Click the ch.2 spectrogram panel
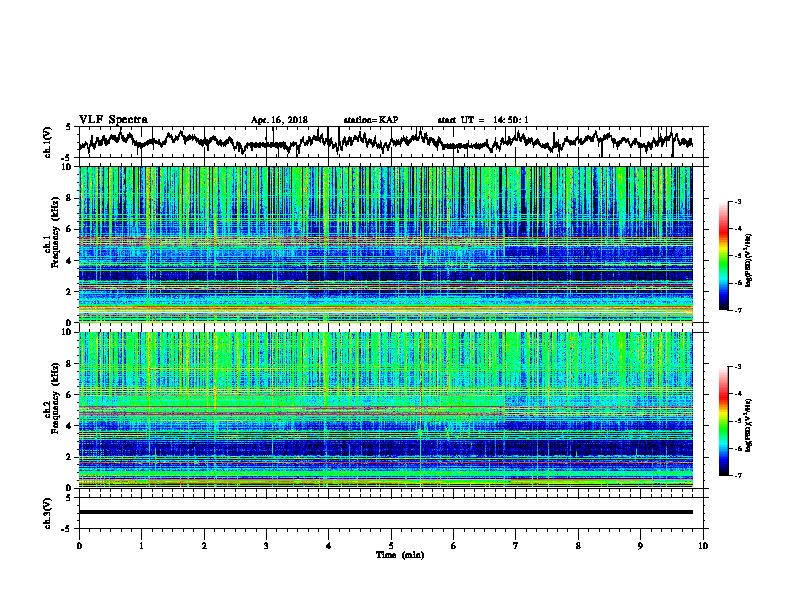This screenshot has width=792, height=612. [385, 410]
